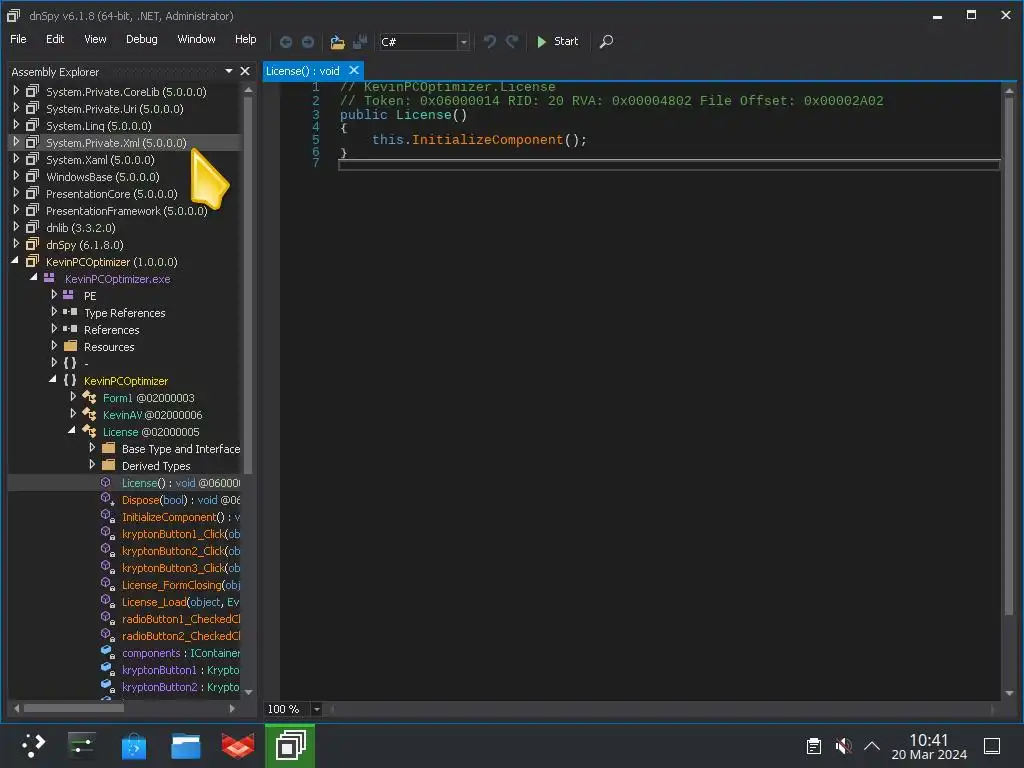Select Type References node

[x=124, y=313]
